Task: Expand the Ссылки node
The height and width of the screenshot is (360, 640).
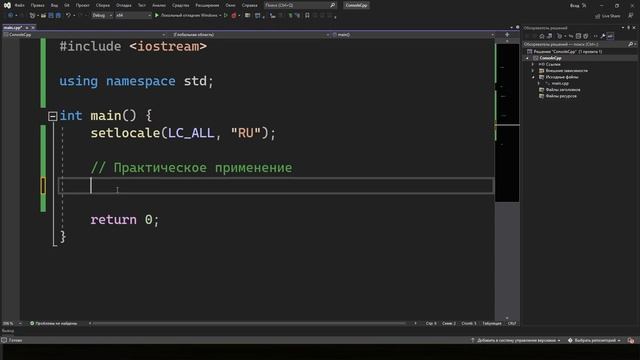Action: pos(533,64)
